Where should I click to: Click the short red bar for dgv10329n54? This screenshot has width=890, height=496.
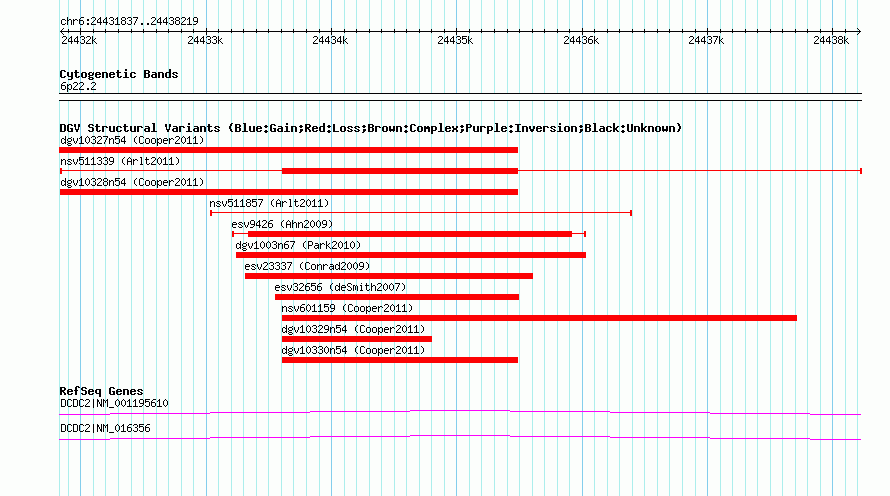point(356,339)
